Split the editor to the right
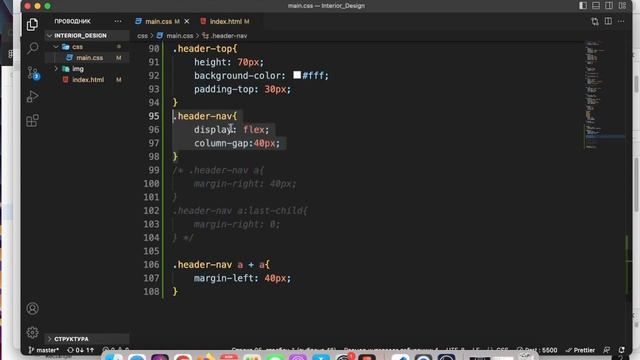 coord(608,21)
